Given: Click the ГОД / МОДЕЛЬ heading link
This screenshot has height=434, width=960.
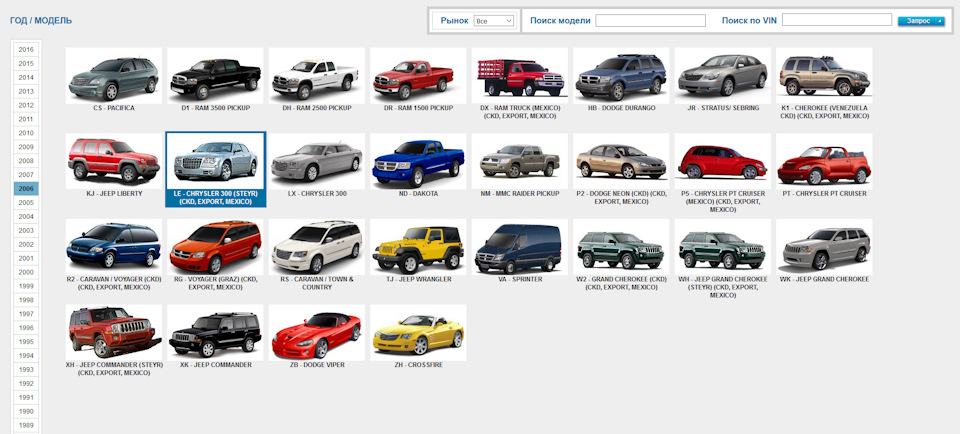Looking at the screenshot, I should coord(41,20).
